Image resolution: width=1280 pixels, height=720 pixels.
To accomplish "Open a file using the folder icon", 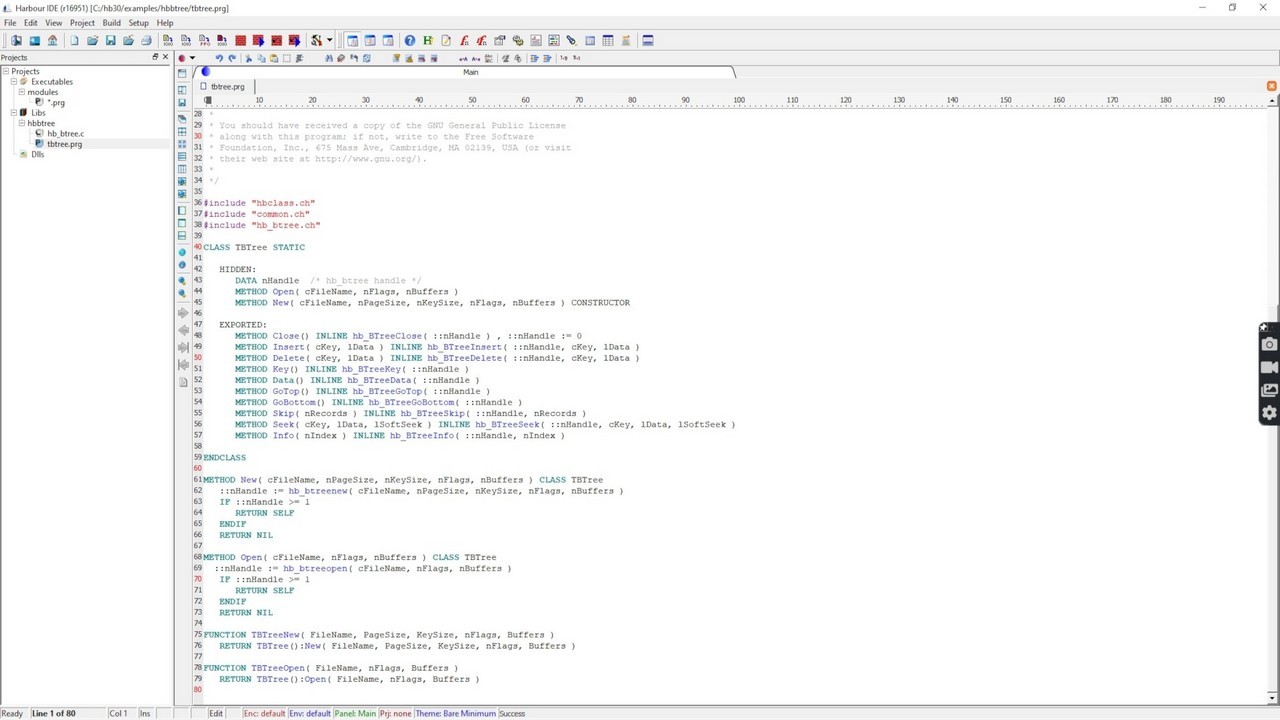I will (x=92, y=40).
